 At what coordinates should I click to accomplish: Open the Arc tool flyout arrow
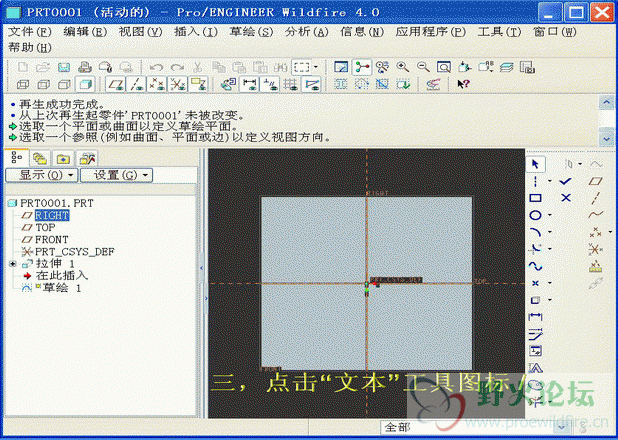tap(550, 232)
